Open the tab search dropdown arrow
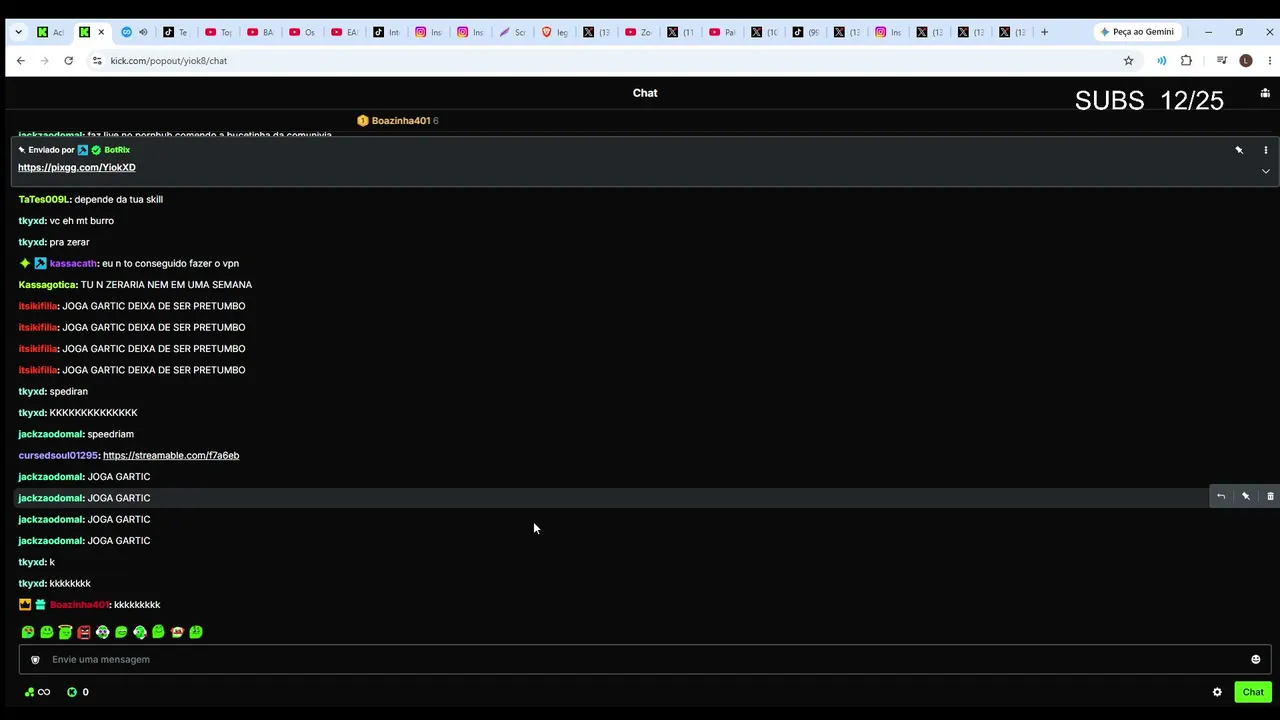Image resolution: width=1280 pixels, height=720 pixels. (18, 32)
